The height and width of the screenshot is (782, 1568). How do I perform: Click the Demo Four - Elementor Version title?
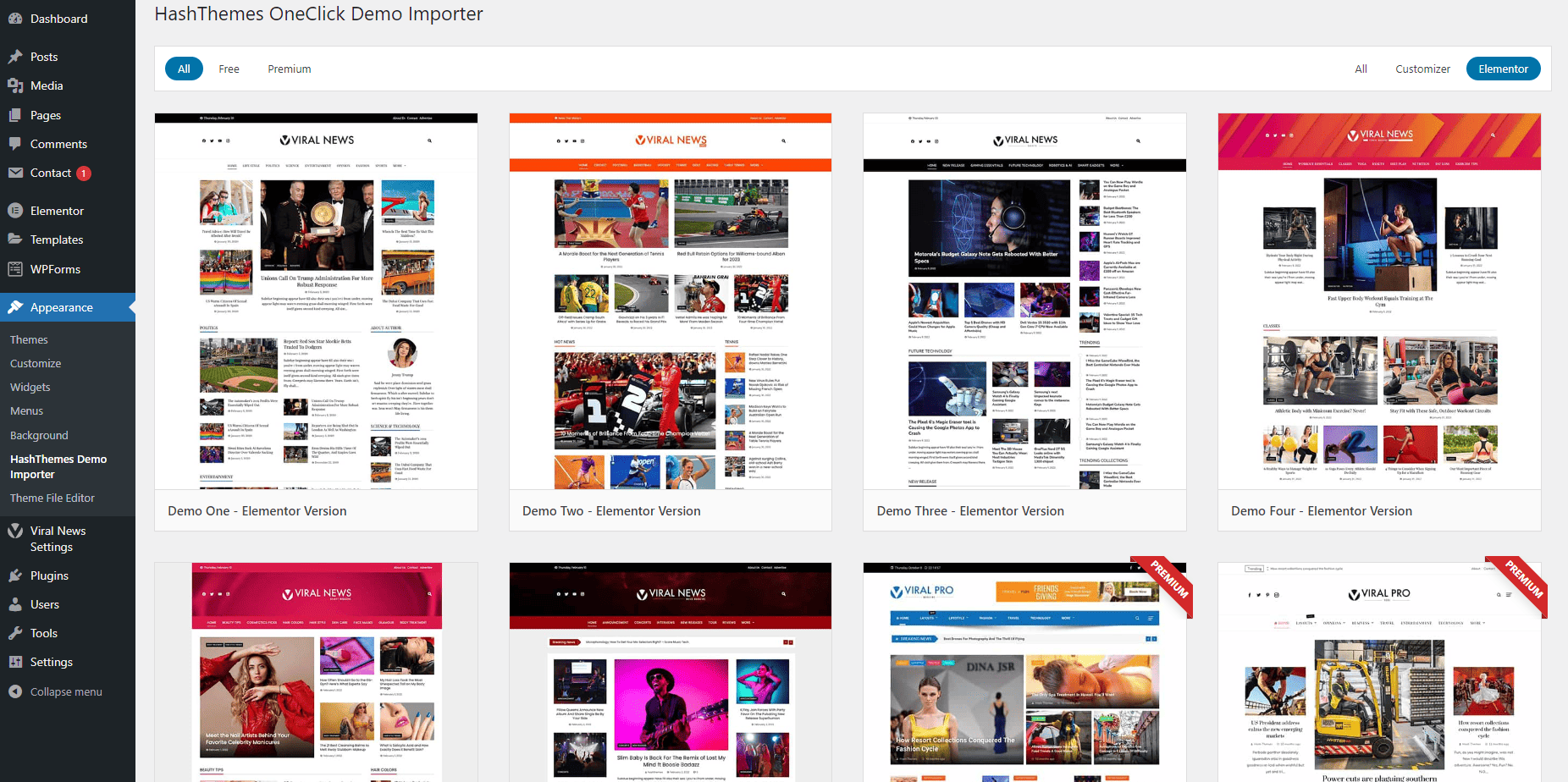pos(1322,511)
